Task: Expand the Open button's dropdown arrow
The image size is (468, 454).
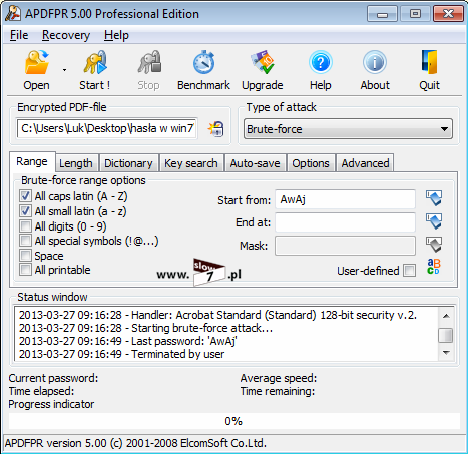Action: (x=64, y=70)
